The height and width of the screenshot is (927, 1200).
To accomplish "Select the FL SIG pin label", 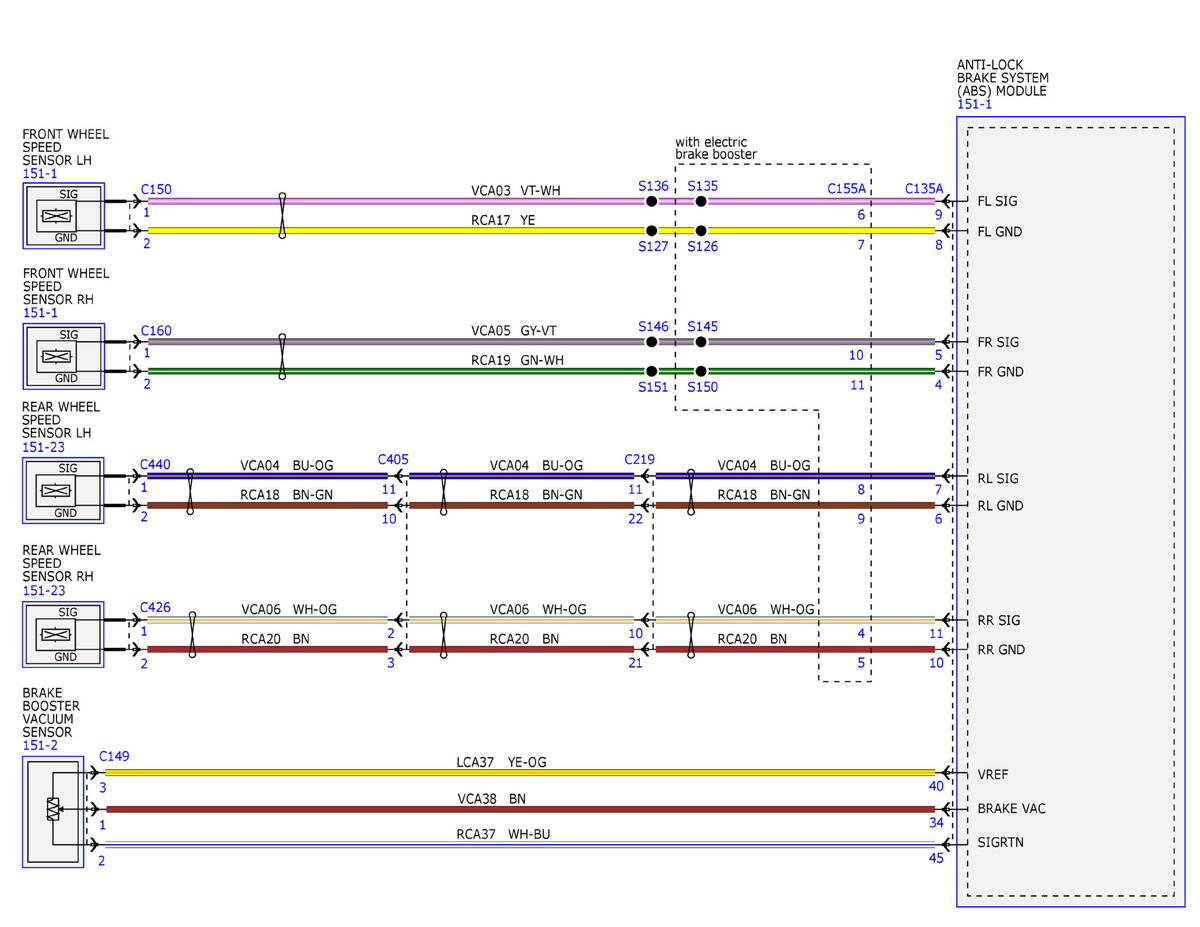I will pos(998,201).
